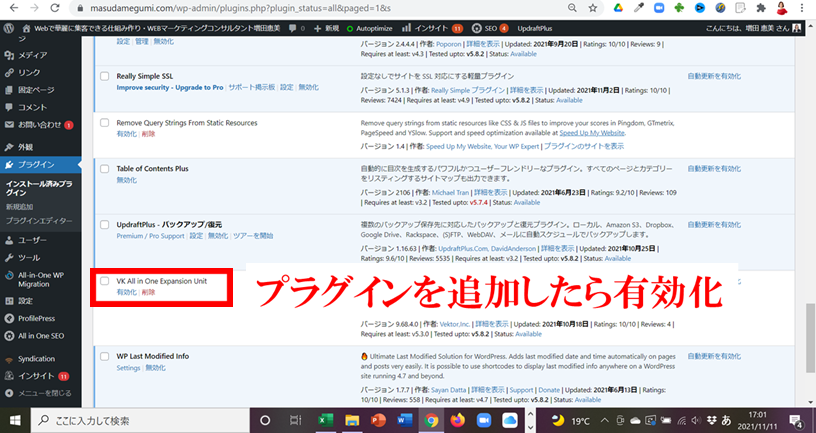Activate the eyedropper color picker extension
The height and width of the screenshot is (433, 816).
[x=639, y=8]
